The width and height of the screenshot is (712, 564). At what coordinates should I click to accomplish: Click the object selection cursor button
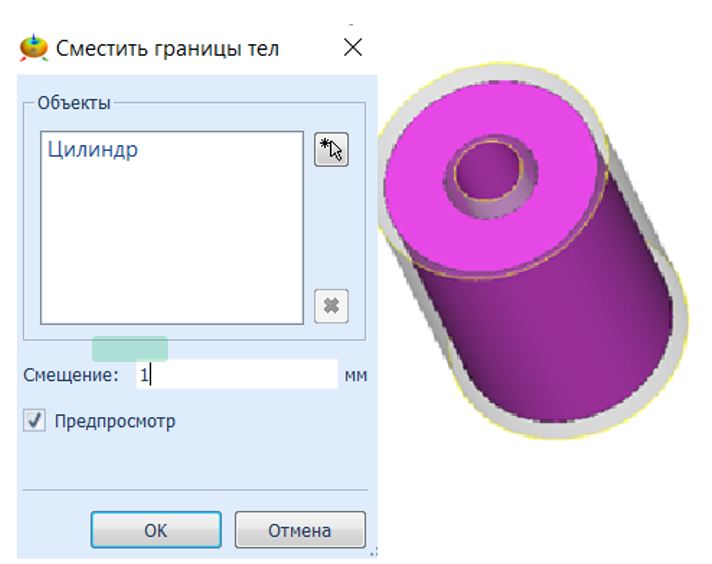tap(331, 149)
